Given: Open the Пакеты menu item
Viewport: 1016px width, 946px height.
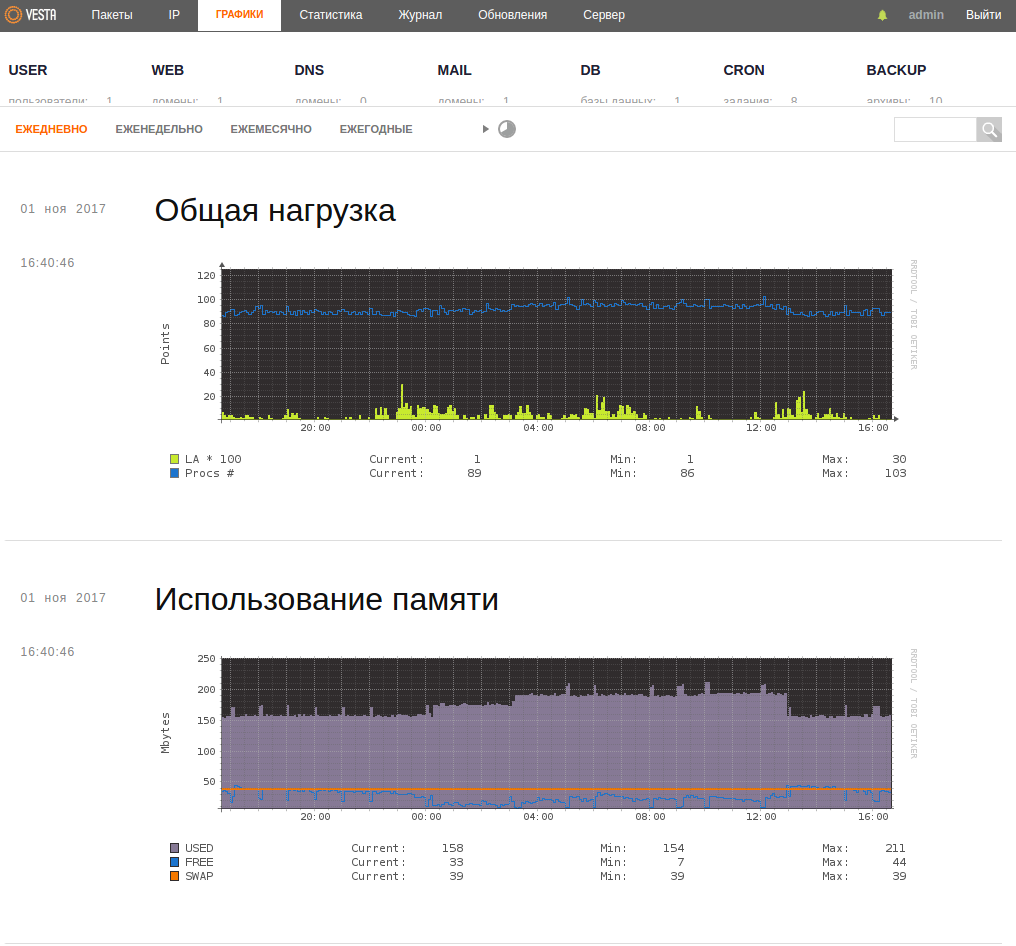Looking at the screenshot, I should click(x=111, y=15).
